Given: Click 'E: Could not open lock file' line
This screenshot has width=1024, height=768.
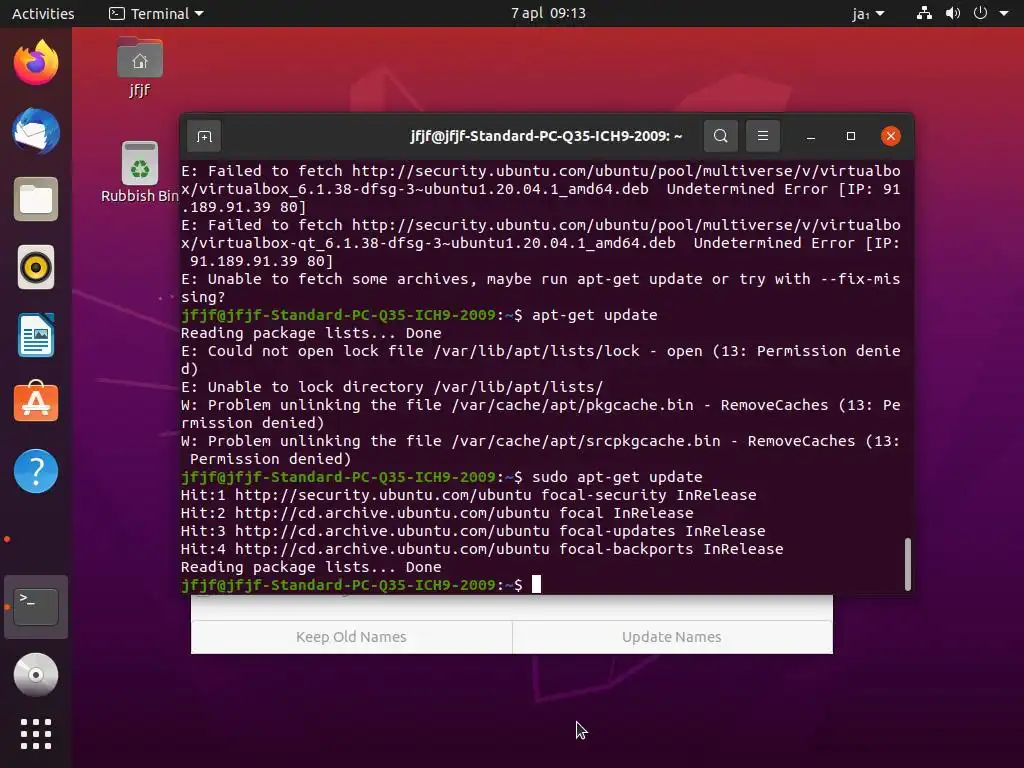Looking at the screenshot, I should pyautogui.click(x=541, y=360).
